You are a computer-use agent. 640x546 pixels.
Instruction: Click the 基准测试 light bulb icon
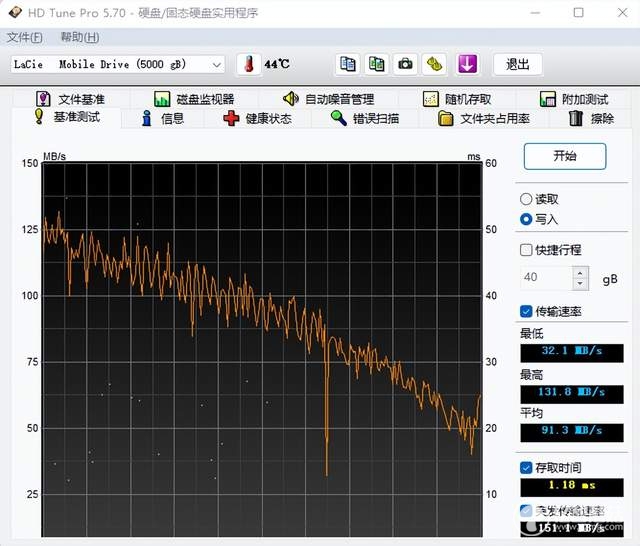click(39, 117)
